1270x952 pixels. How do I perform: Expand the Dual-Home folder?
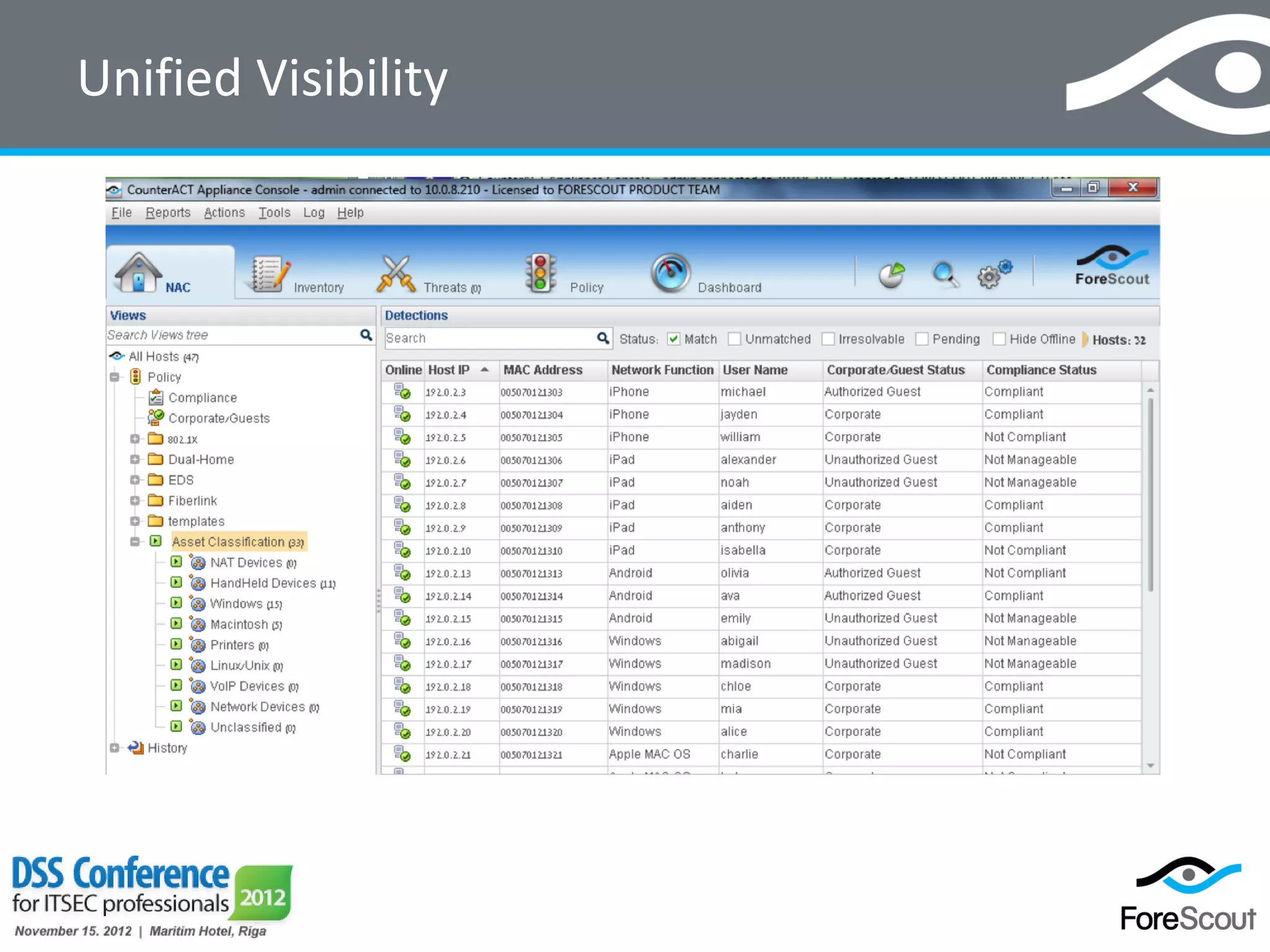click(x=135, y=460)
